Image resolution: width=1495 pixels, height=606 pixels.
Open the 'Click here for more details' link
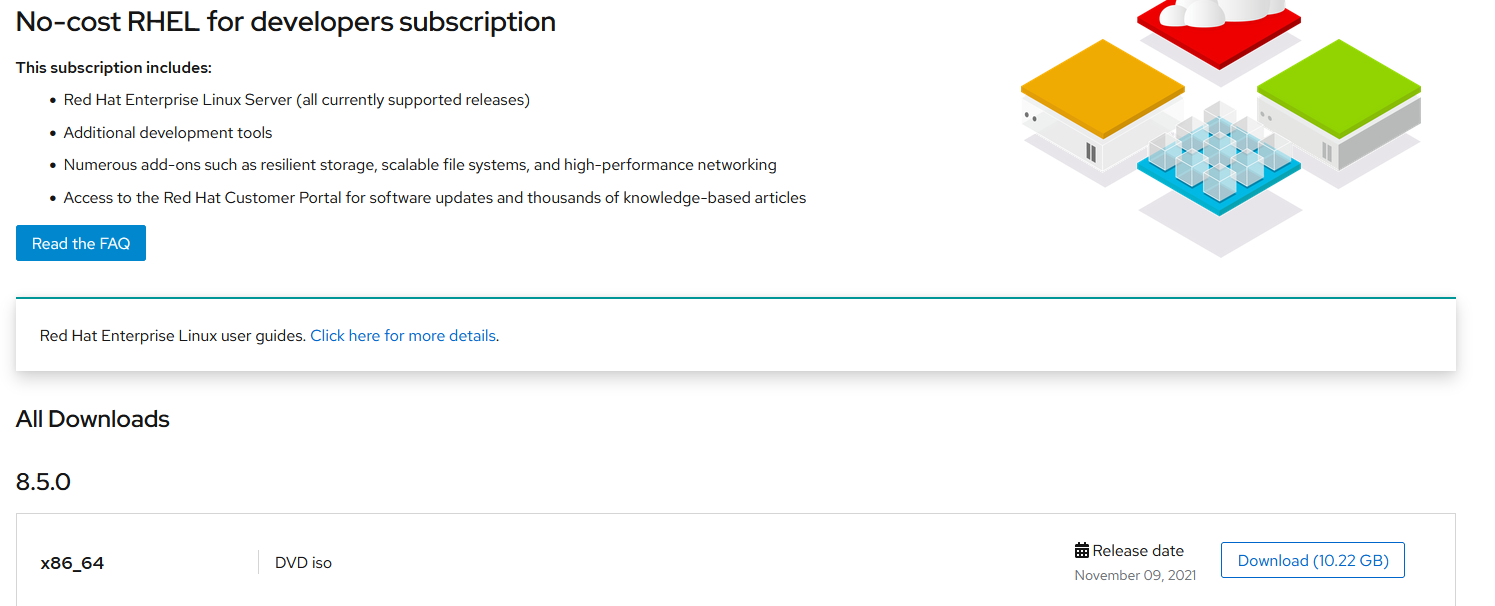pos(403,336)
